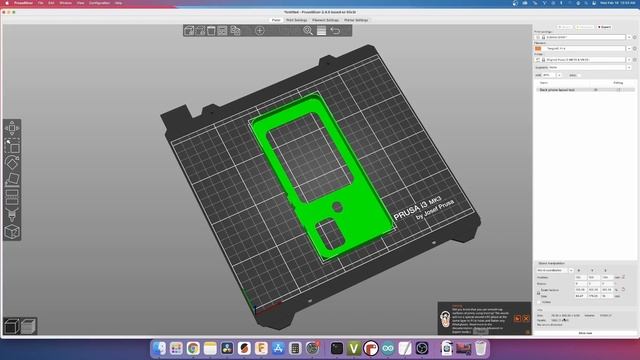This screenshot has height=360, width=640.
Task: Select Back phone bezel test in object list
Action: point(557,90)
